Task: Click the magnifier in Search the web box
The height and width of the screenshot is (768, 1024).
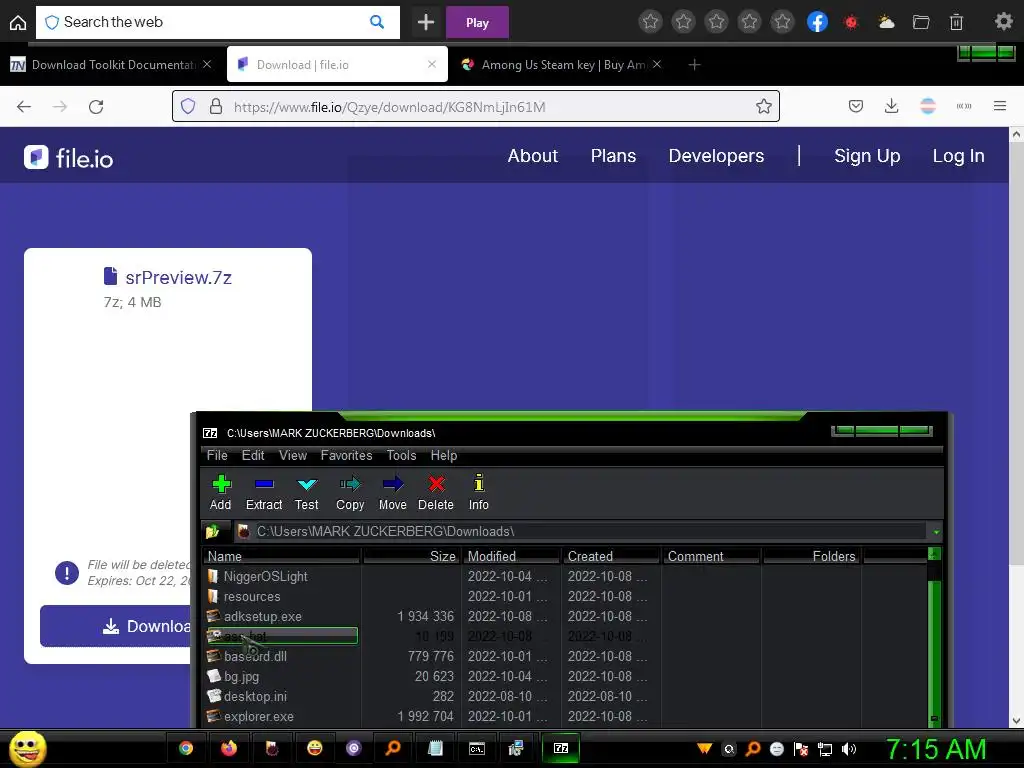Action: point(377,22)
